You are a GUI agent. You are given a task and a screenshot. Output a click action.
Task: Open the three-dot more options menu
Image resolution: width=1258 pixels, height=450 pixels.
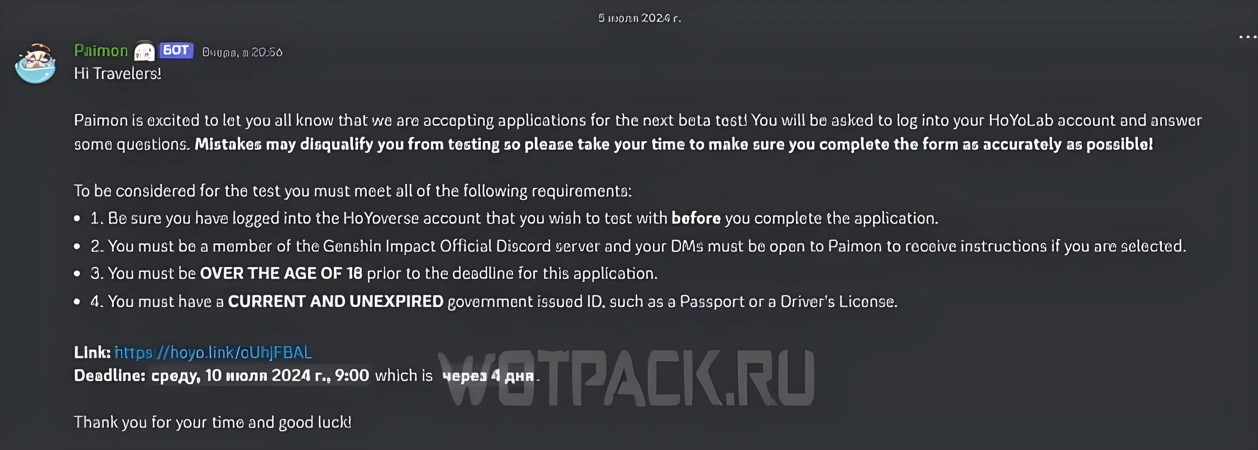[1247, 36]
